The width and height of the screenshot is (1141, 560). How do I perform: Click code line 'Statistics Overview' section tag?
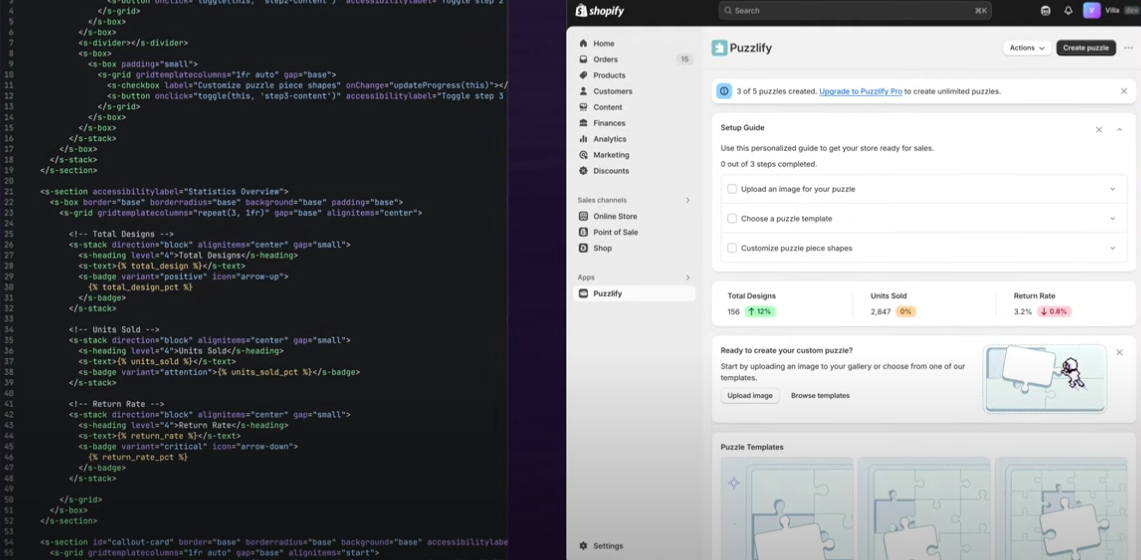coord(164,191)
